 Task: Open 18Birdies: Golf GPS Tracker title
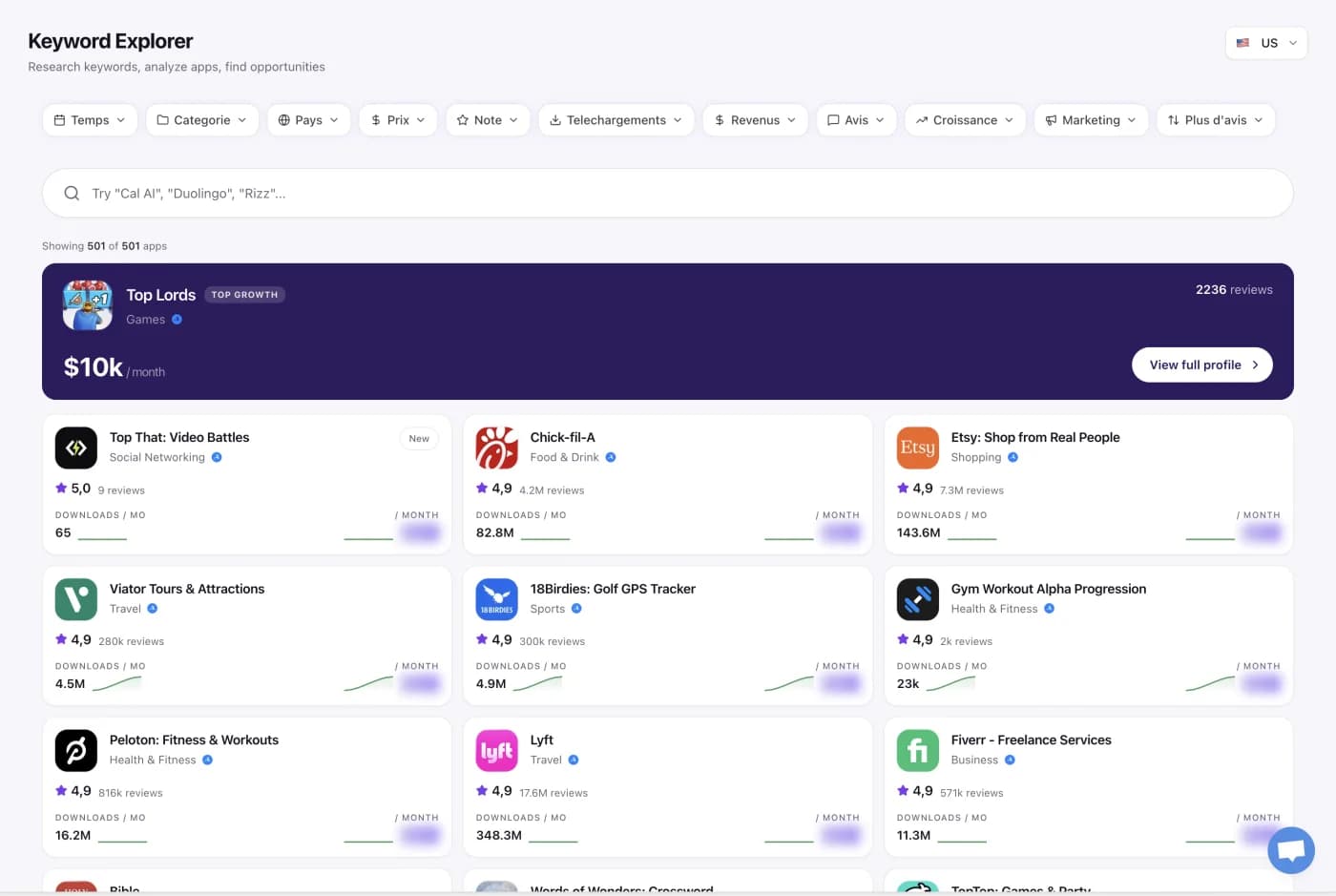tap(613, 589)
